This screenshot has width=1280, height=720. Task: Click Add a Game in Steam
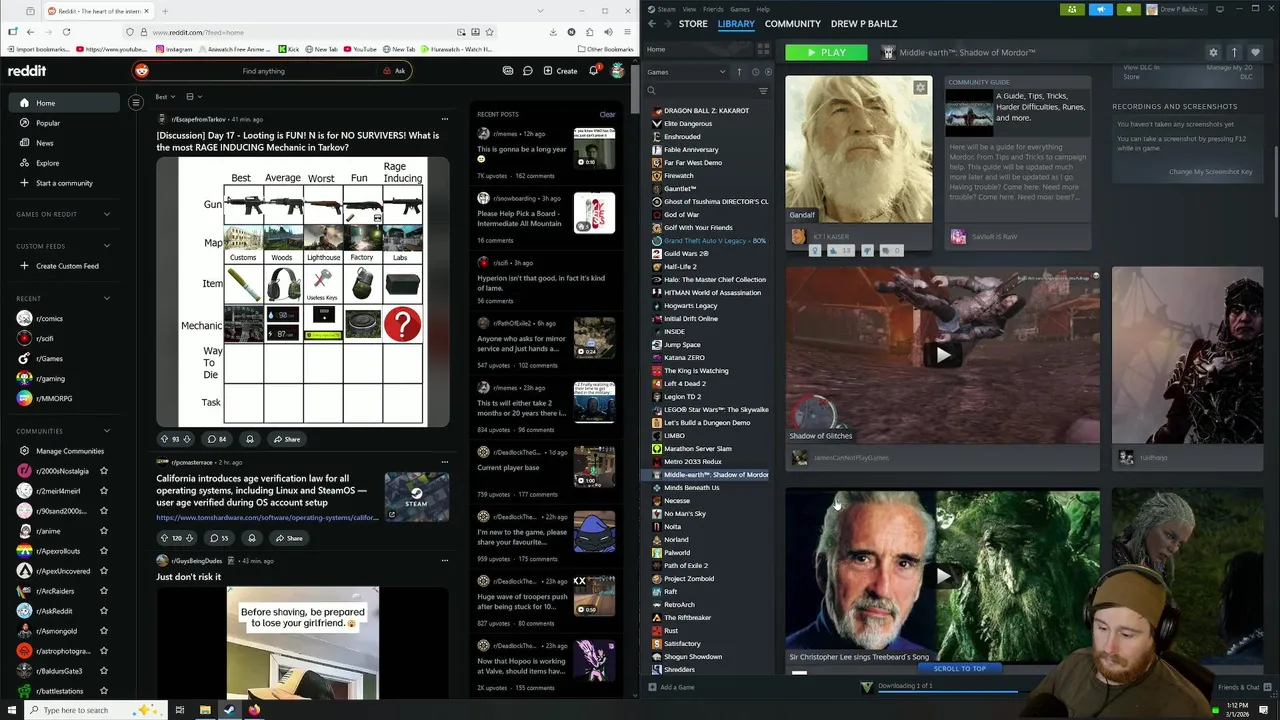click(x=671, y=687)
